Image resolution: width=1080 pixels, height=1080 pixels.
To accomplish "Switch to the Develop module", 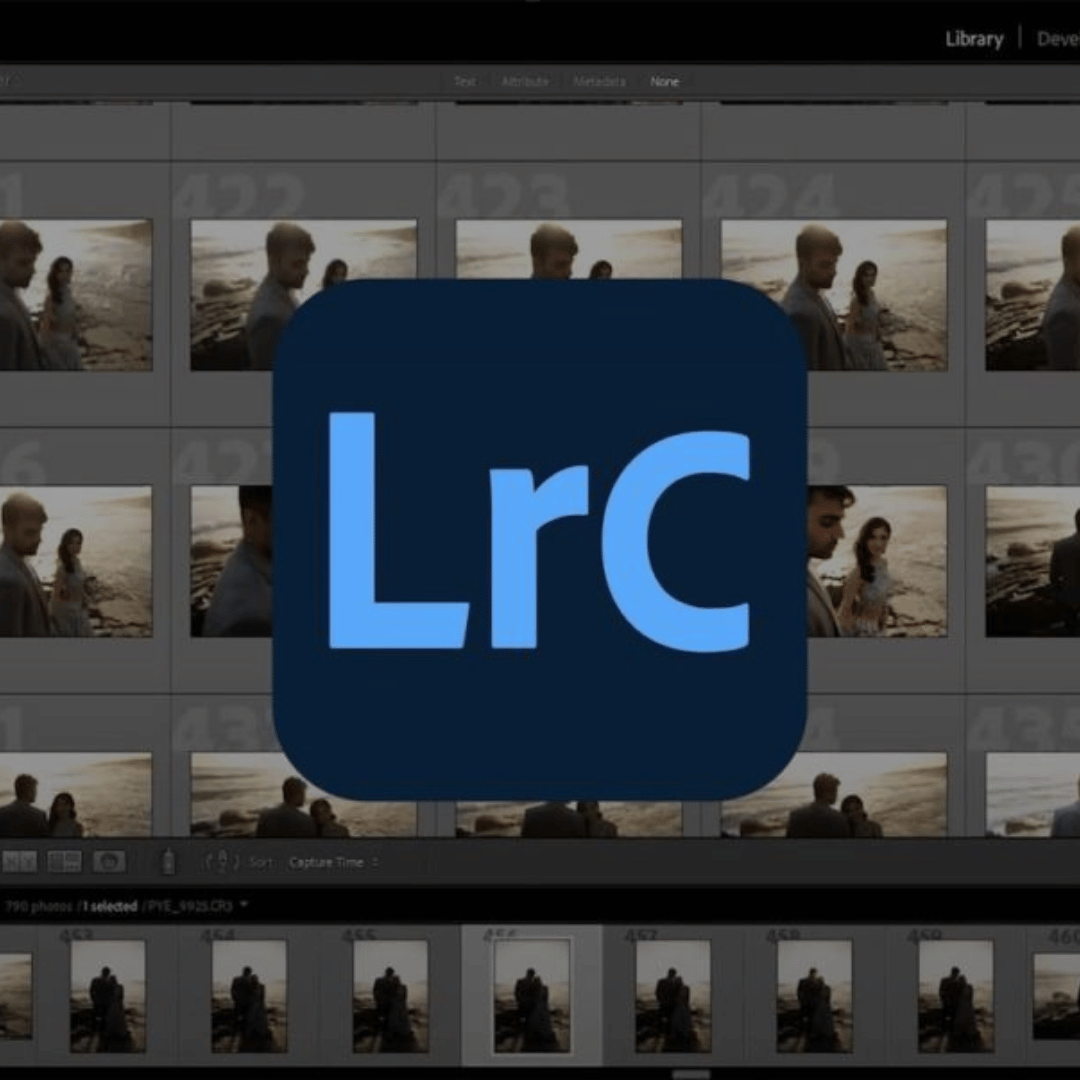I will pyautogui.click(x=1062, y=40).
